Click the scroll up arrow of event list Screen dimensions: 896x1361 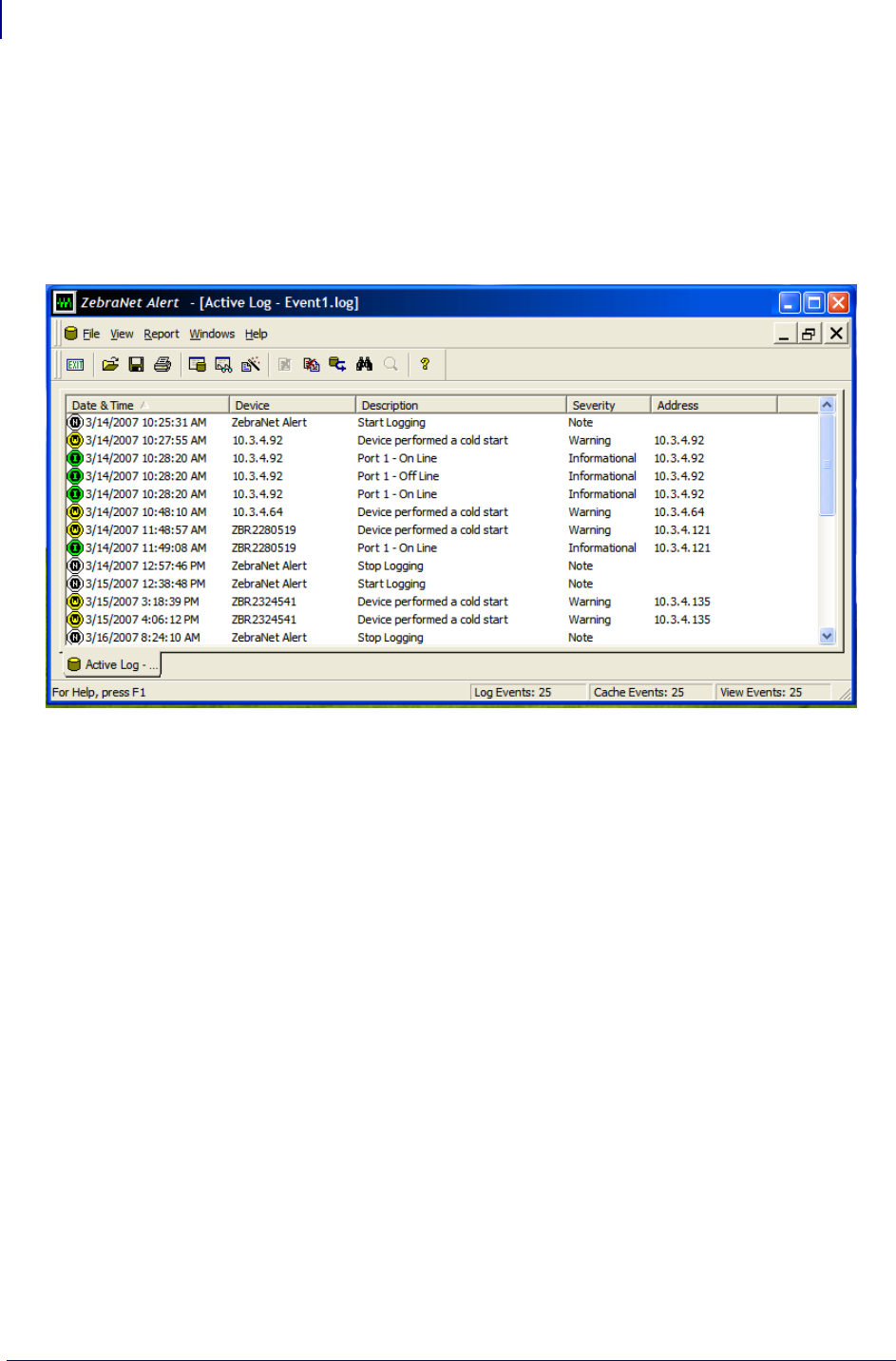click(827, 405)
